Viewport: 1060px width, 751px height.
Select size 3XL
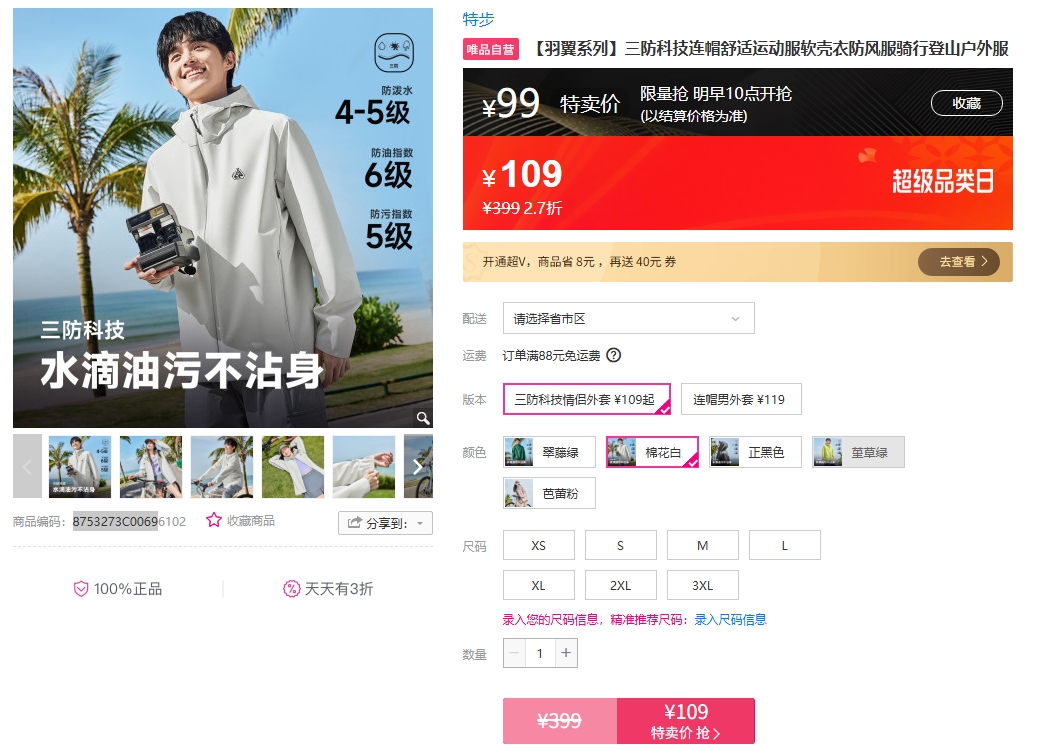point(702,585)
